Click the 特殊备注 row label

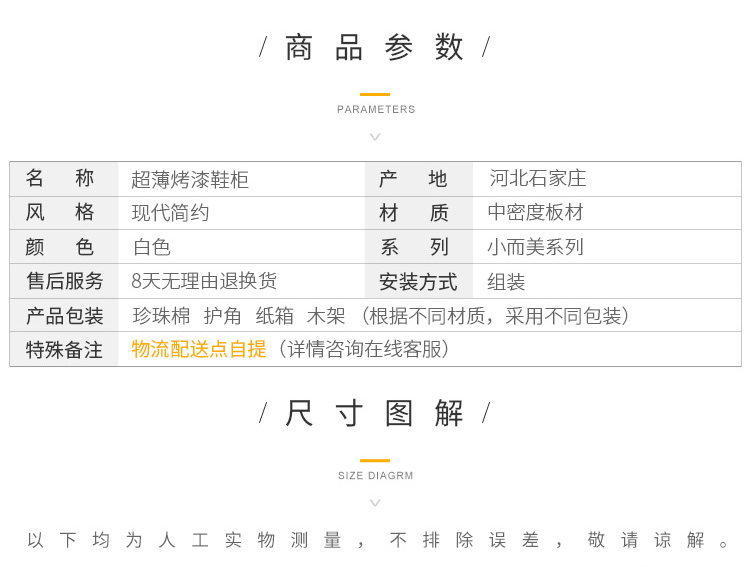point(65,350)
